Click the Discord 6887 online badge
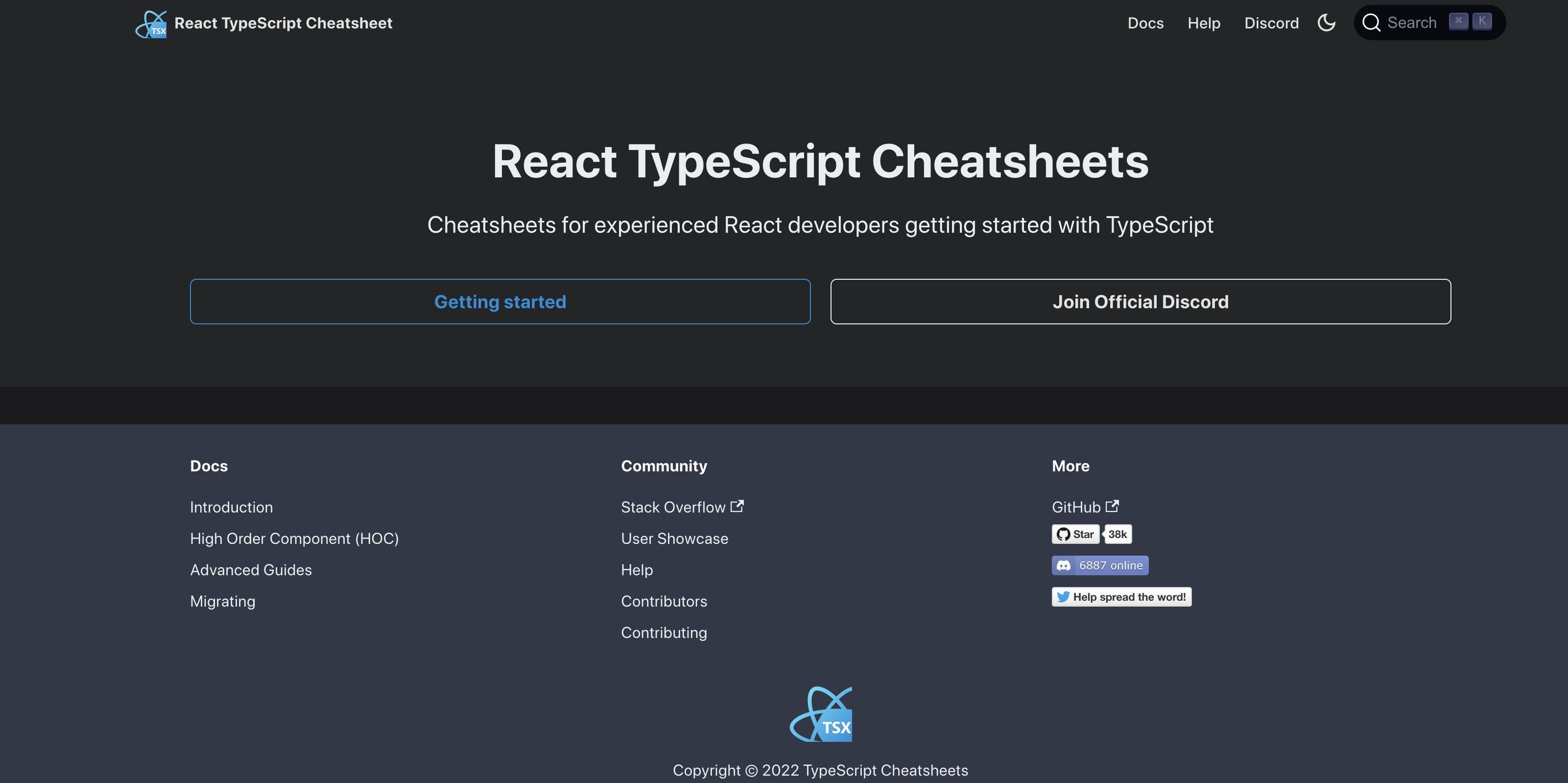 coord(1099,565)
